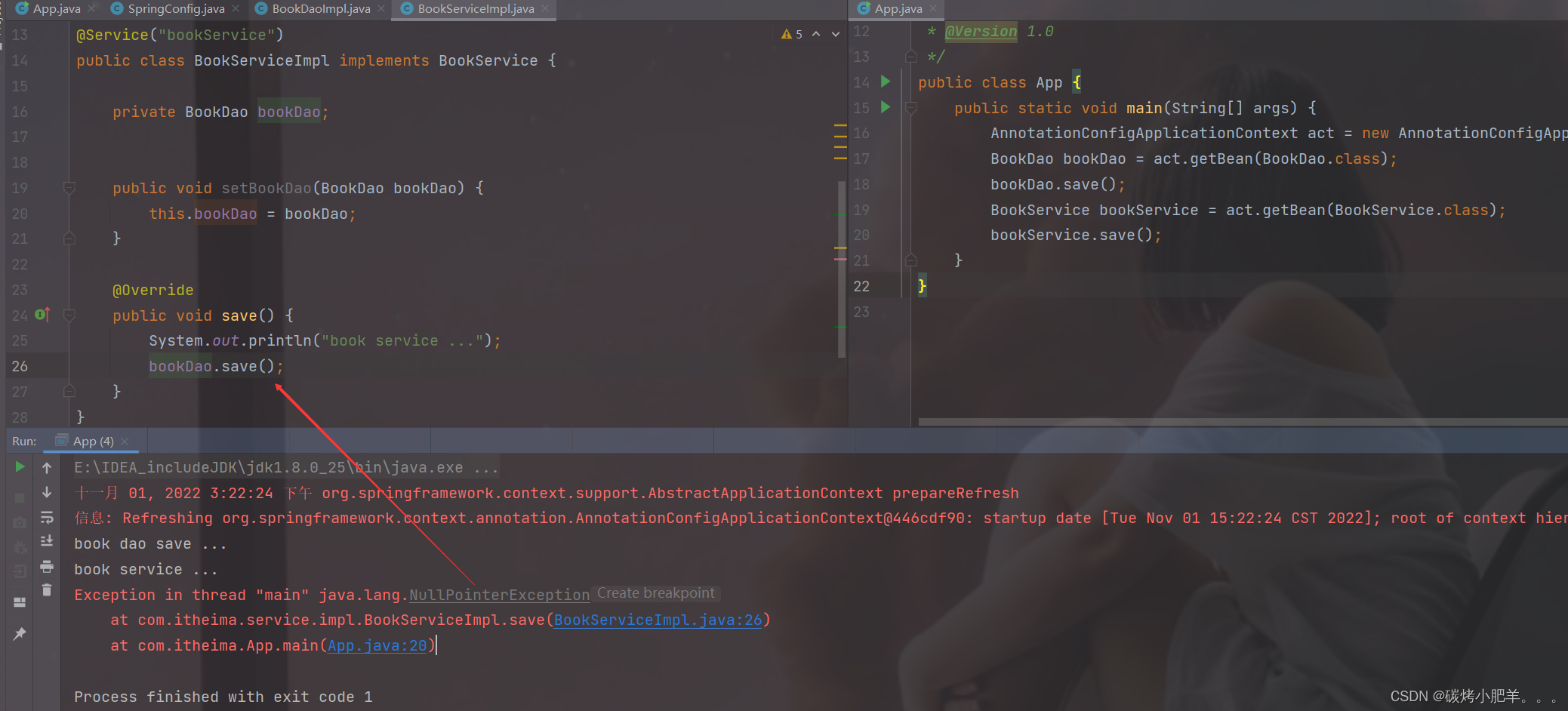This screenshot has width=1568, height=711.
Task: Switch to BookDaoImpl.java tab
Action: point(321,9)
